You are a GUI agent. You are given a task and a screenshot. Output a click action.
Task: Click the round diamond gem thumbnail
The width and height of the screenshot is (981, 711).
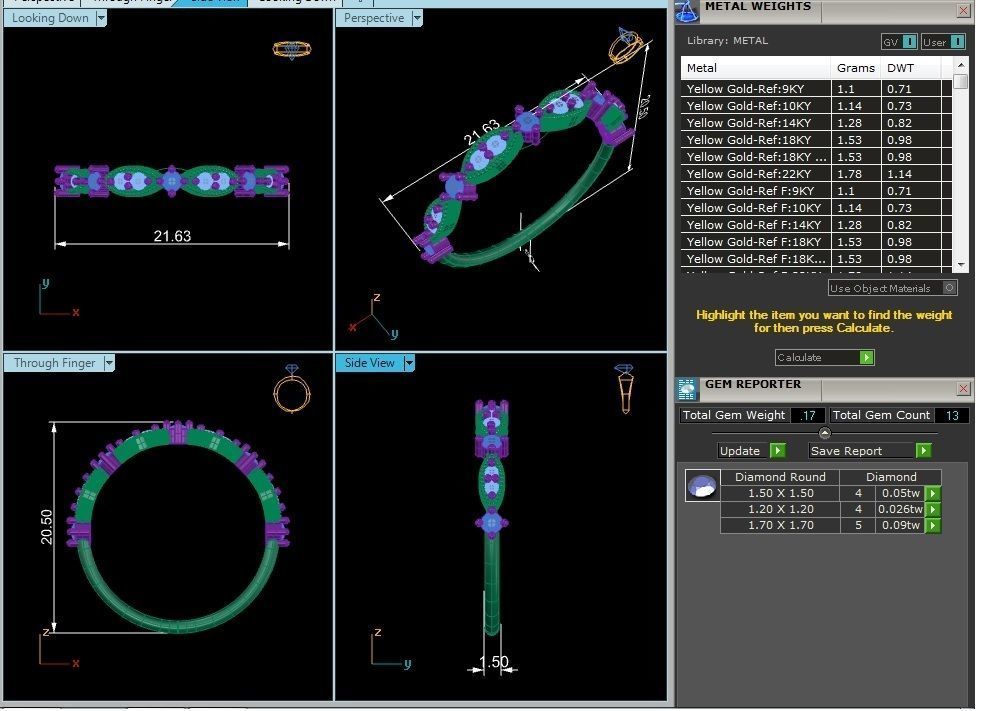point(702,486)
